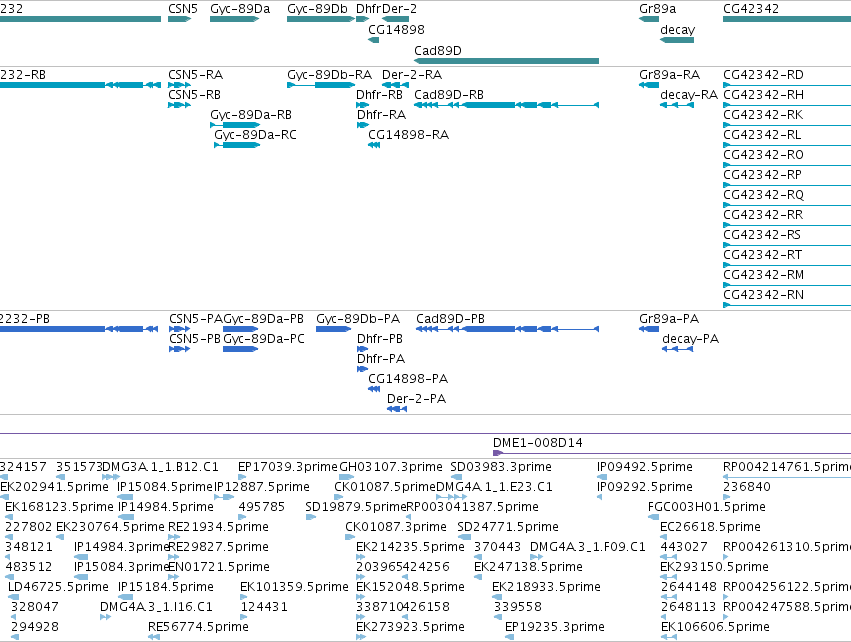Select the Gyc-89Db gene label

click(317, 9)
